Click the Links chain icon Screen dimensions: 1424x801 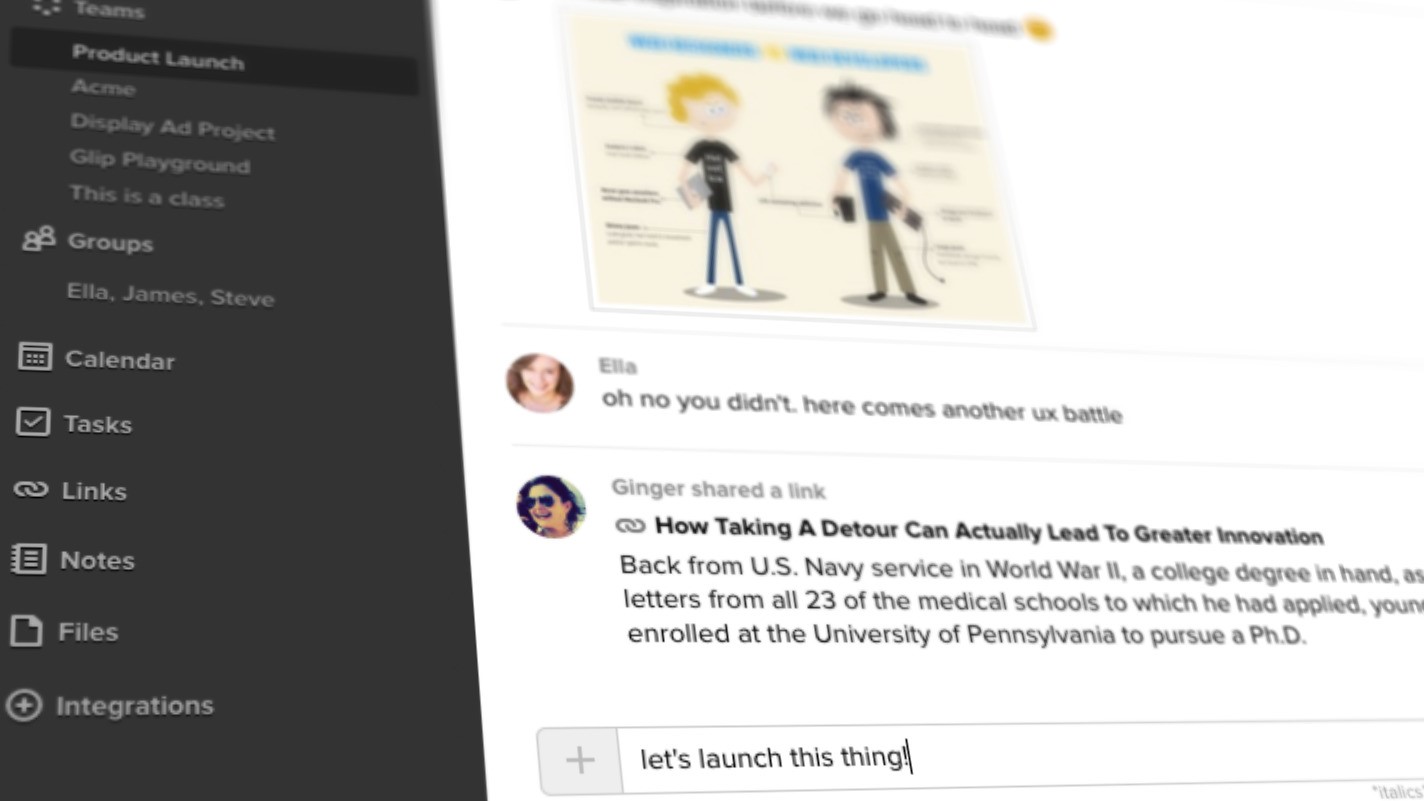click(x=31, y=489)
